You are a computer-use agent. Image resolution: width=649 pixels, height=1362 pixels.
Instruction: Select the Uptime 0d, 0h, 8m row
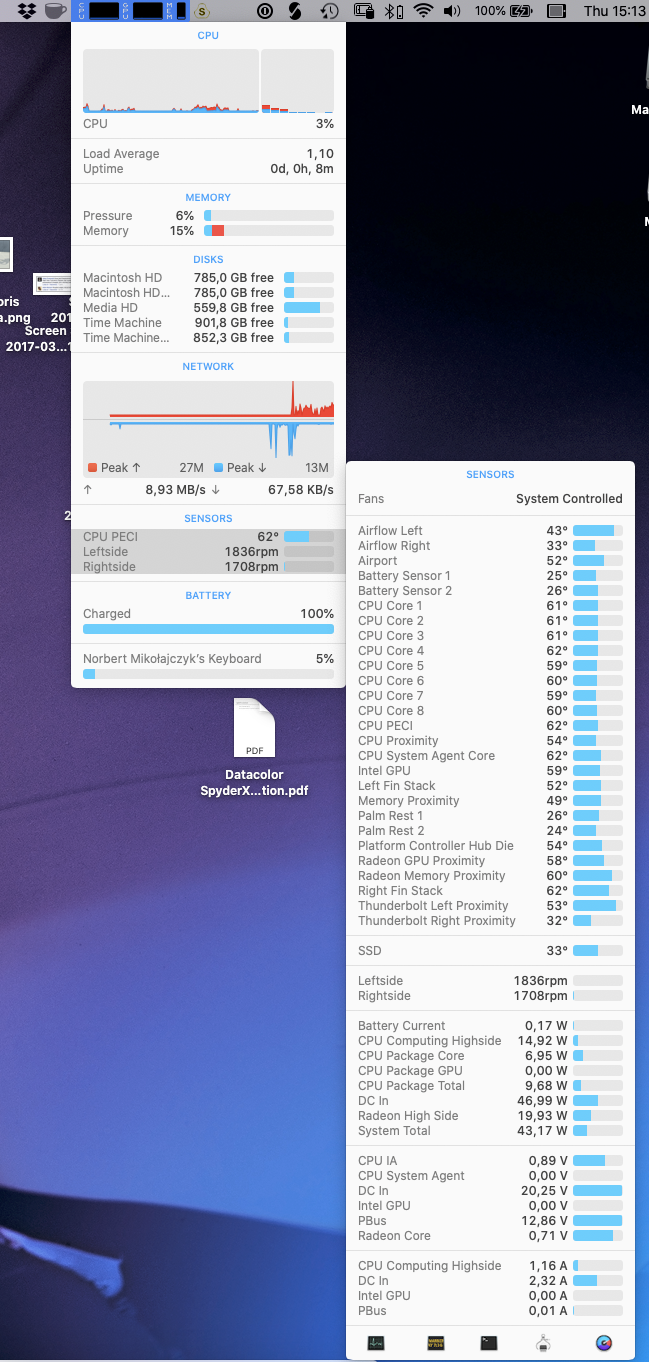[x=208, y=169]
